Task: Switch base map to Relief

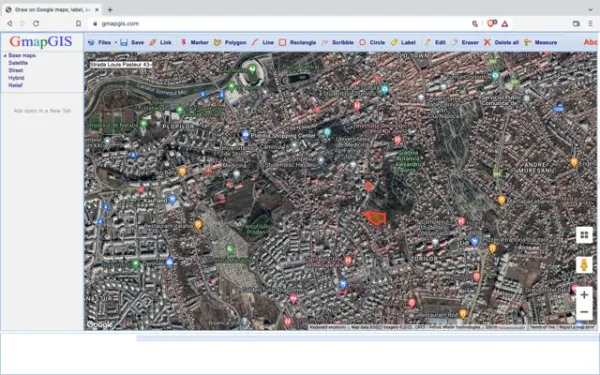Action: [15, 85]
